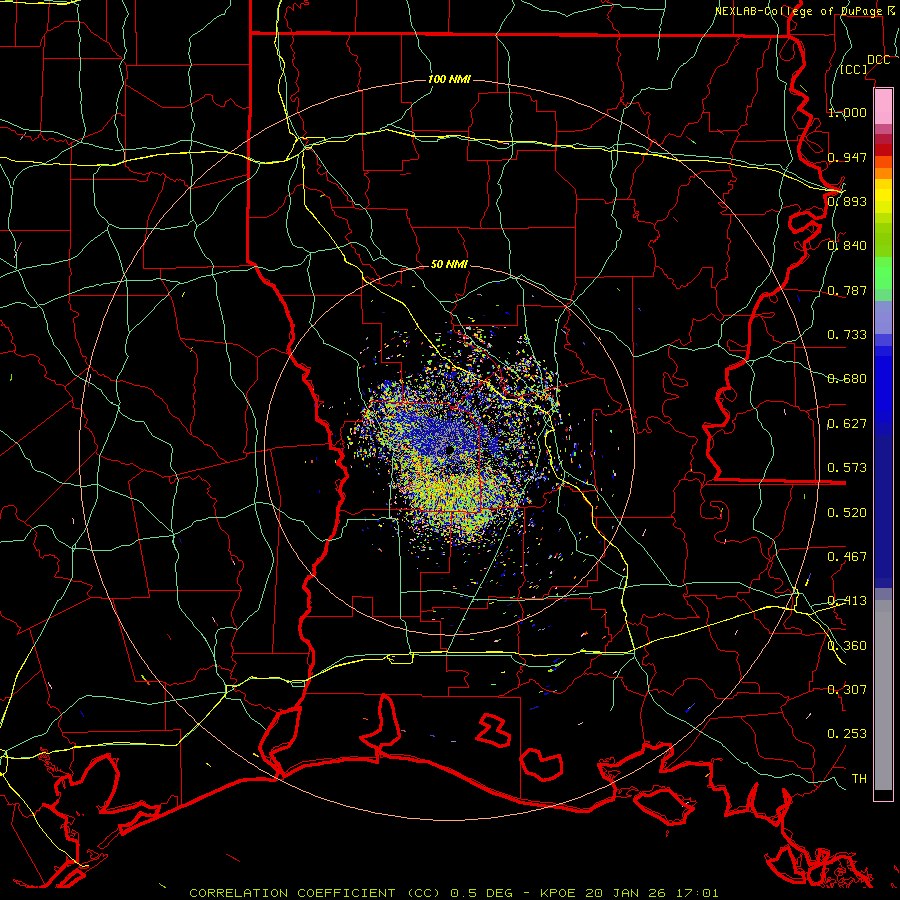Click the NEXLAB-College of DuPage credit text
Screen dimensions: 900x900
click(805, 11)
